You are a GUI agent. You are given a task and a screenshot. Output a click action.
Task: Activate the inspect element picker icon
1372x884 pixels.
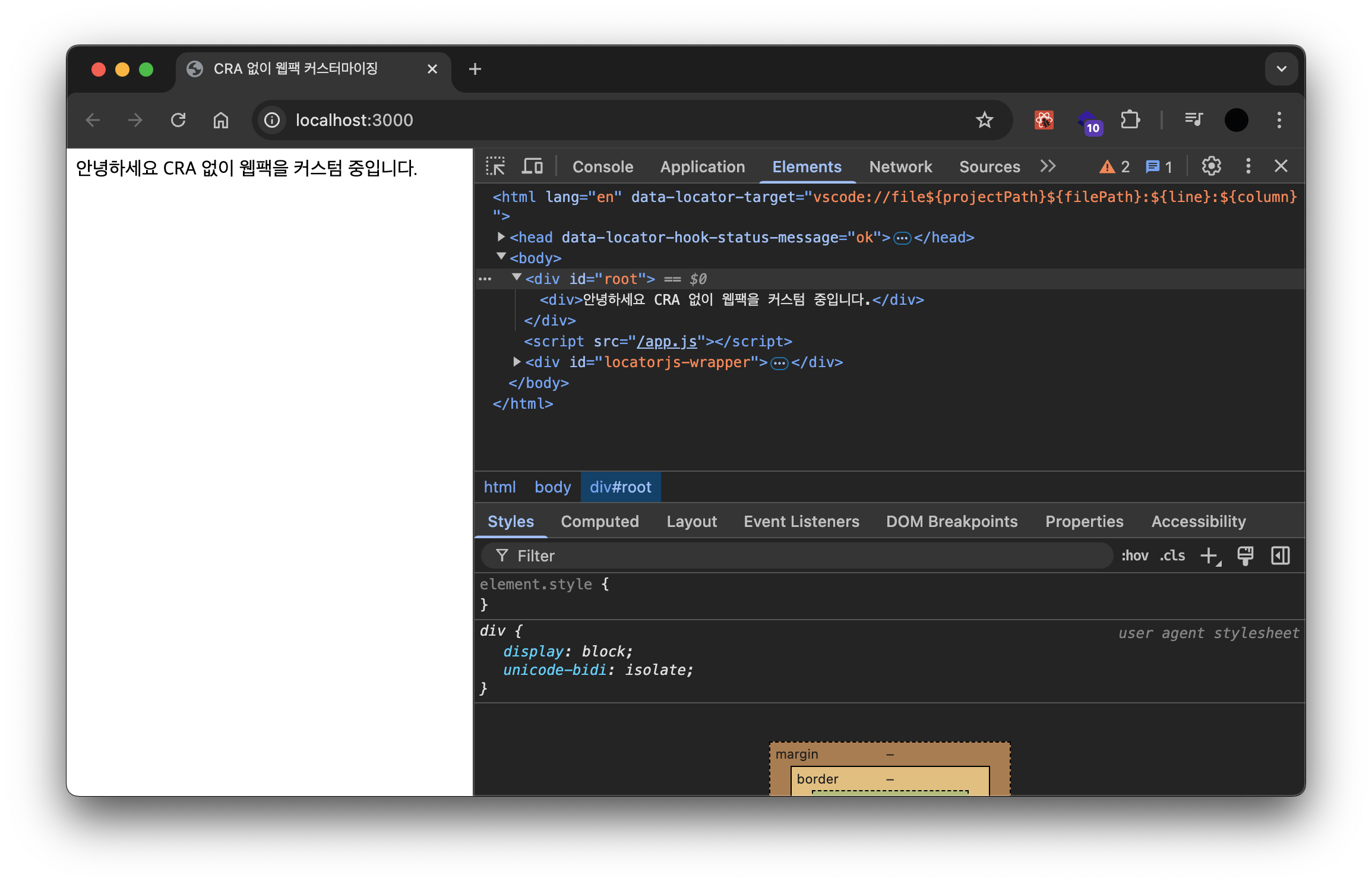click(495, 166)
